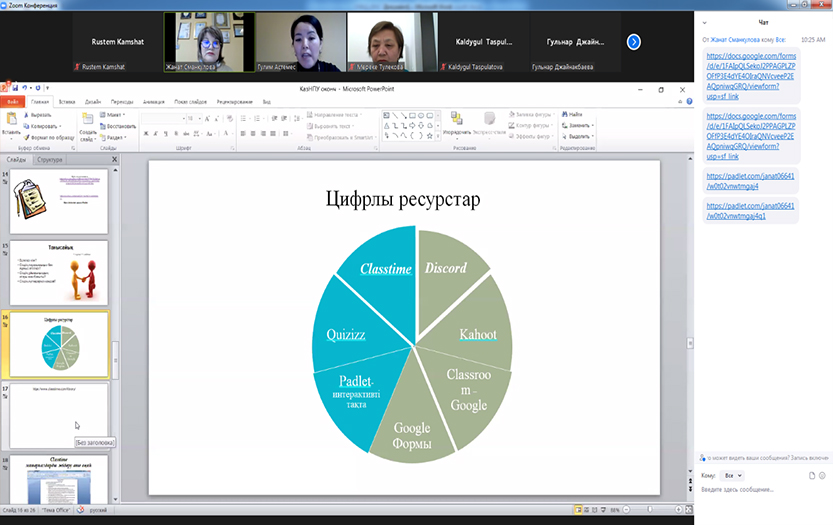Open the chat recipient 'Все' dropdown
This screenshot has width=833, height=525.
pyautogui.click(x=733, y=476)
